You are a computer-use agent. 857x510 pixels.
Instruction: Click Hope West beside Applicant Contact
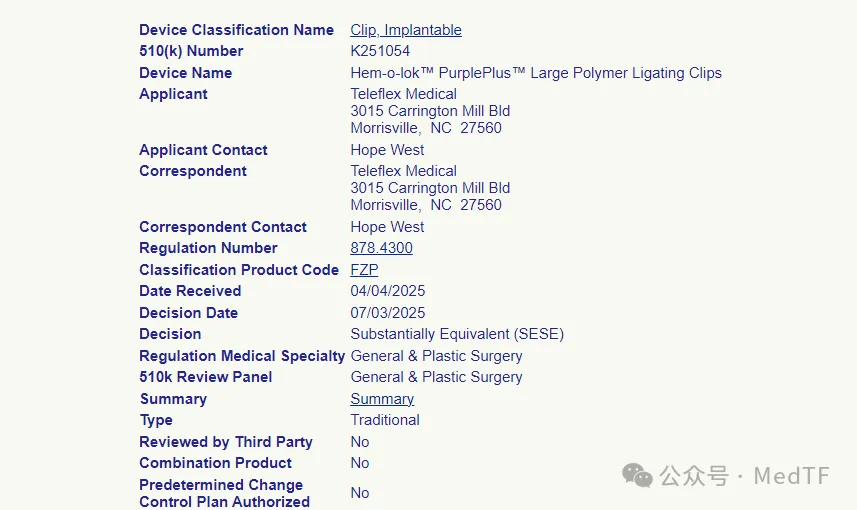point(387,150)
